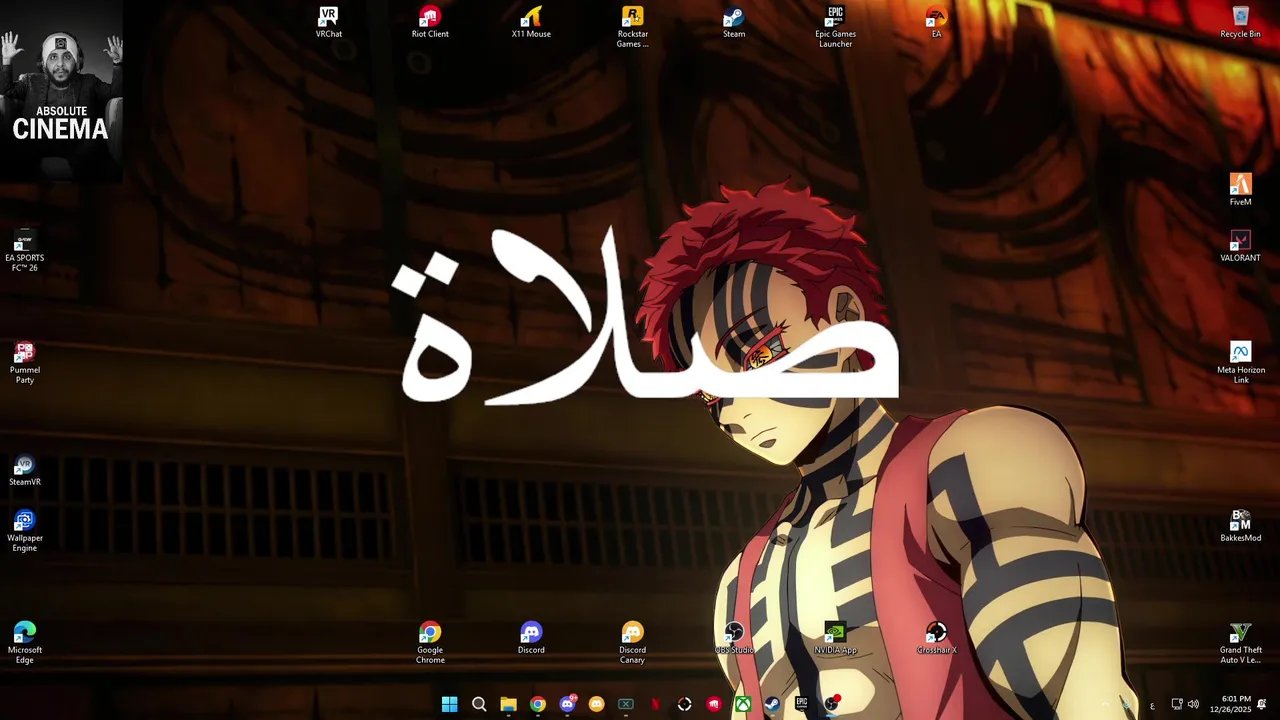Select the EA SPORTS FC 26 desktop icon

pyautogui.click(x=25, y=251)
